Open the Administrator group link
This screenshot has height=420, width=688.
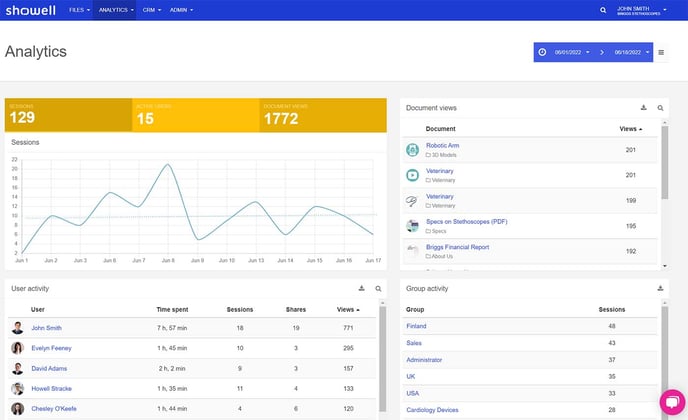[424, 359]
